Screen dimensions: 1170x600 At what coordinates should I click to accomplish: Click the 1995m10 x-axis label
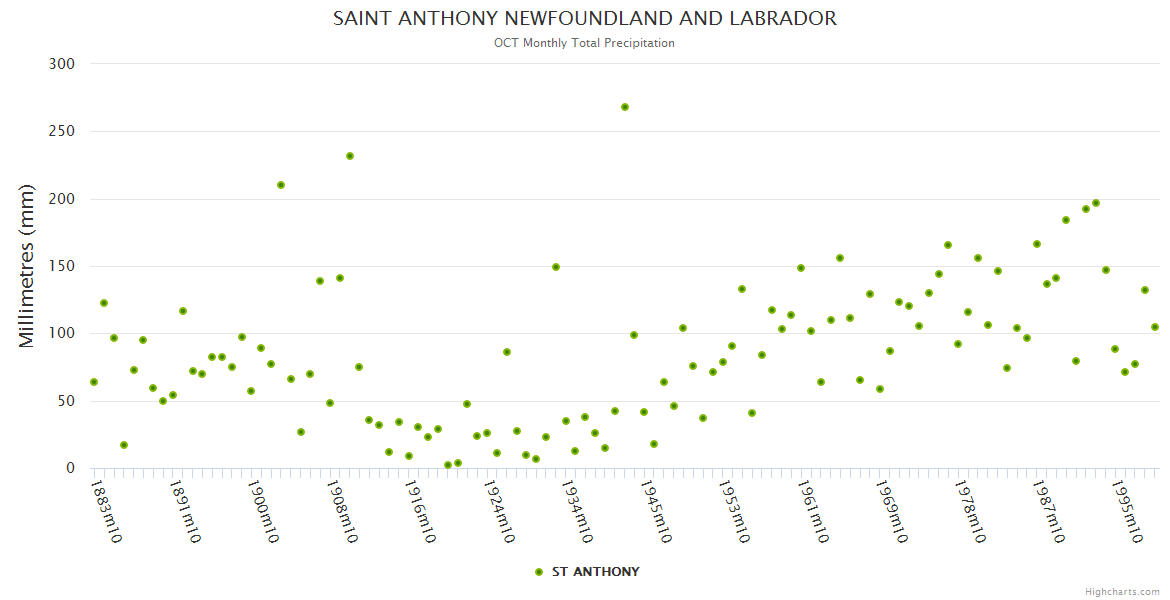coord(1125,512)
